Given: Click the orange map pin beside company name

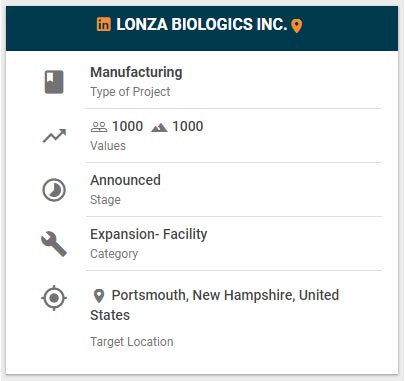Looking at the screenshot, I should tap(296, 26).
